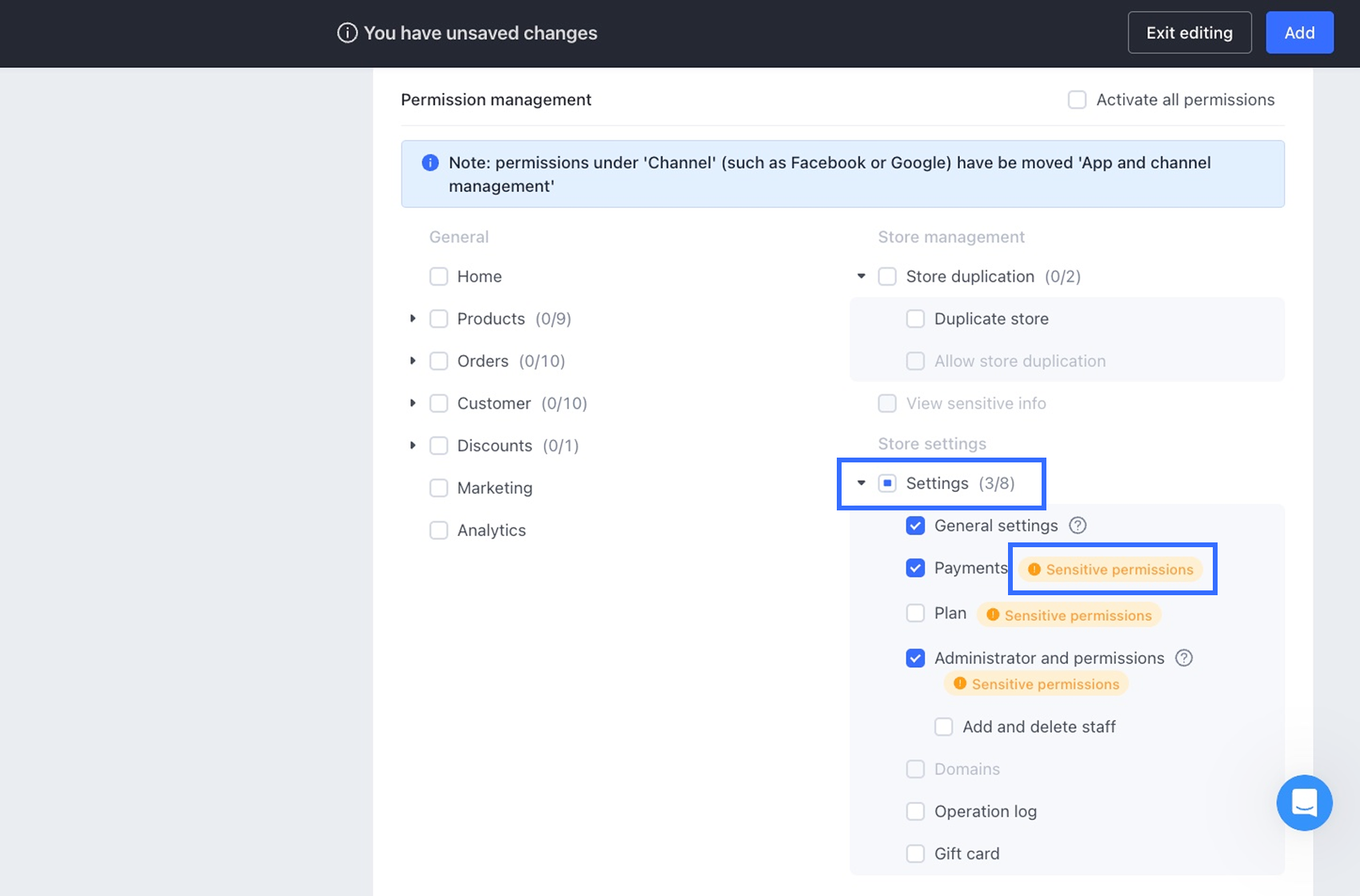Click the General settings help icon
The height and width of the screenshot is (896, 1360).
pyautogui.click(x=1078, y=526)
